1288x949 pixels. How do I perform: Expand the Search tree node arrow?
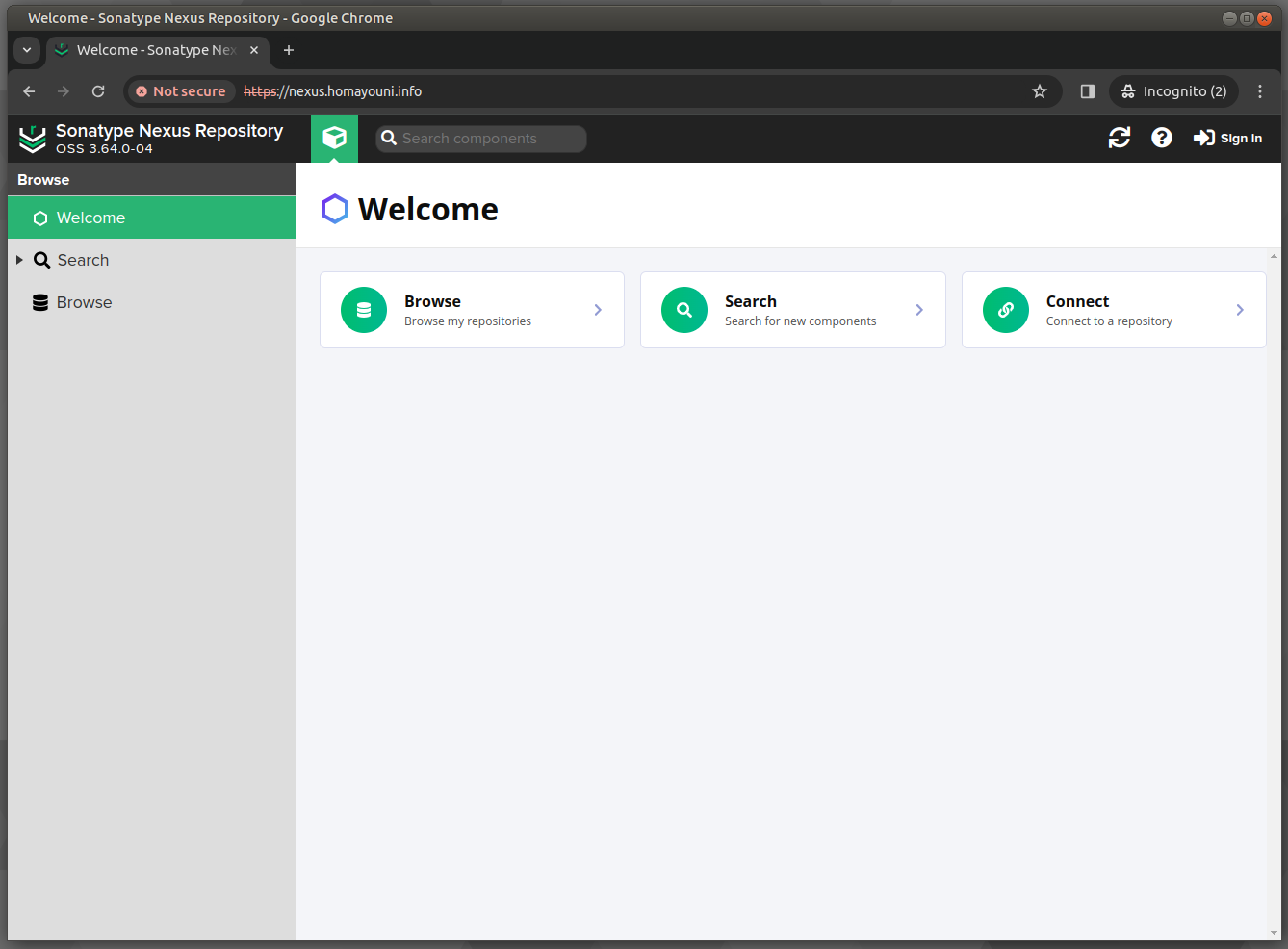[19, 260]
